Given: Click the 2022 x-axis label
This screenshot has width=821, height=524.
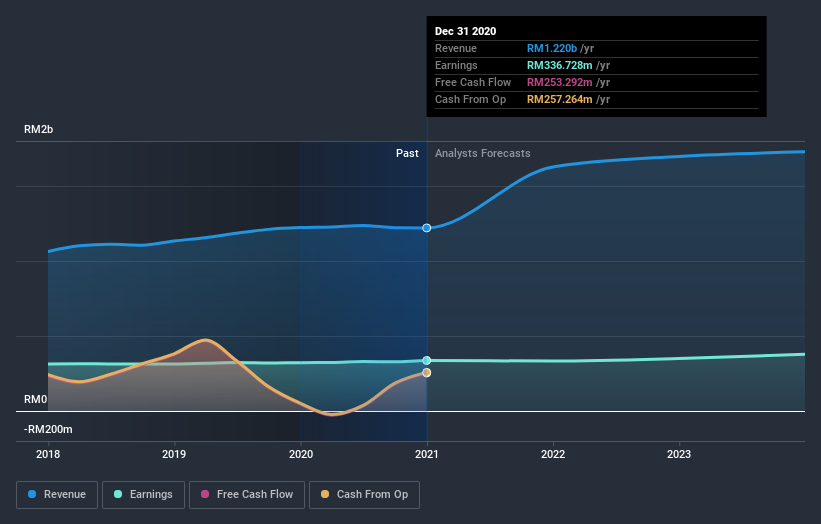Looking at the screenshot, I should coord(553,454).
